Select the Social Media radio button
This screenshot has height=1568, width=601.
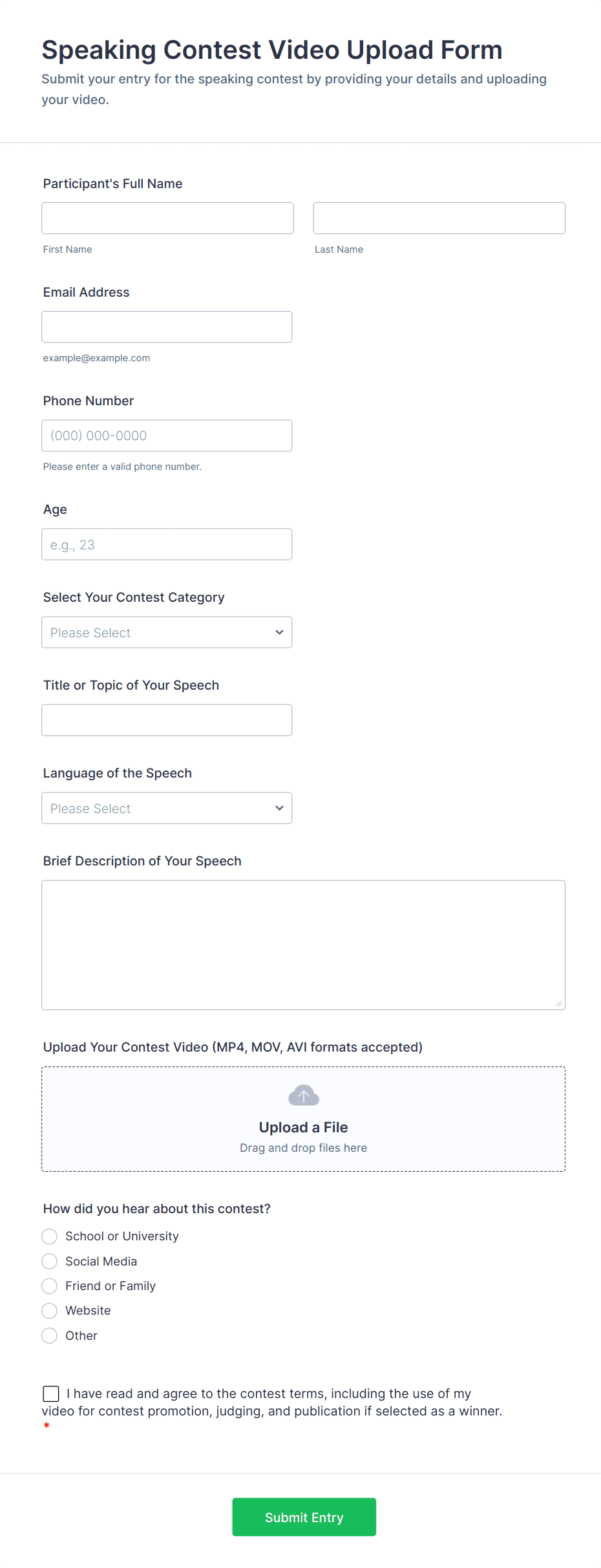coord(50,1261)
